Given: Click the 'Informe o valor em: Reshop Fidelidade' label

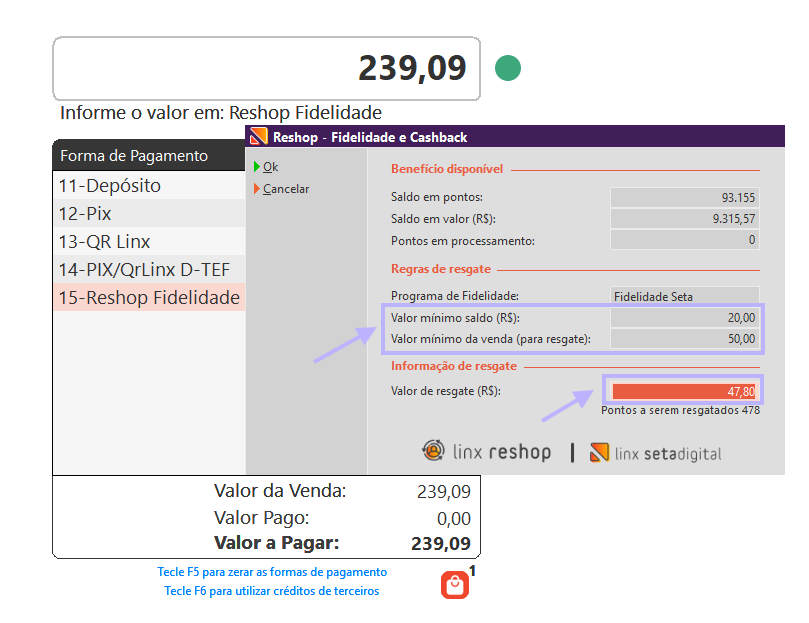Looking at the screenshot, I should 221,113.
